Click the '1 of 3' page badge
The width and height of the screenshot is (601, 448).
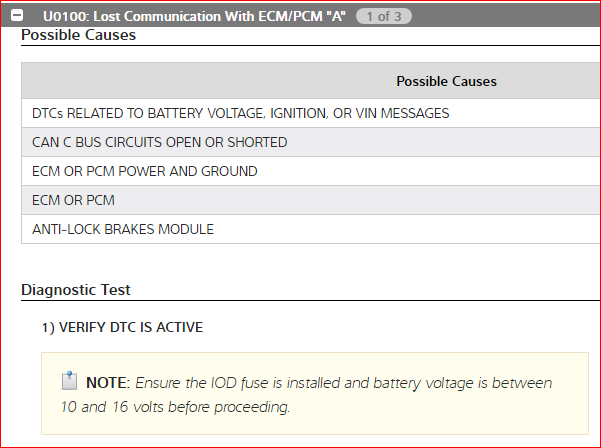pyautogui.click(x=384, y=17)
